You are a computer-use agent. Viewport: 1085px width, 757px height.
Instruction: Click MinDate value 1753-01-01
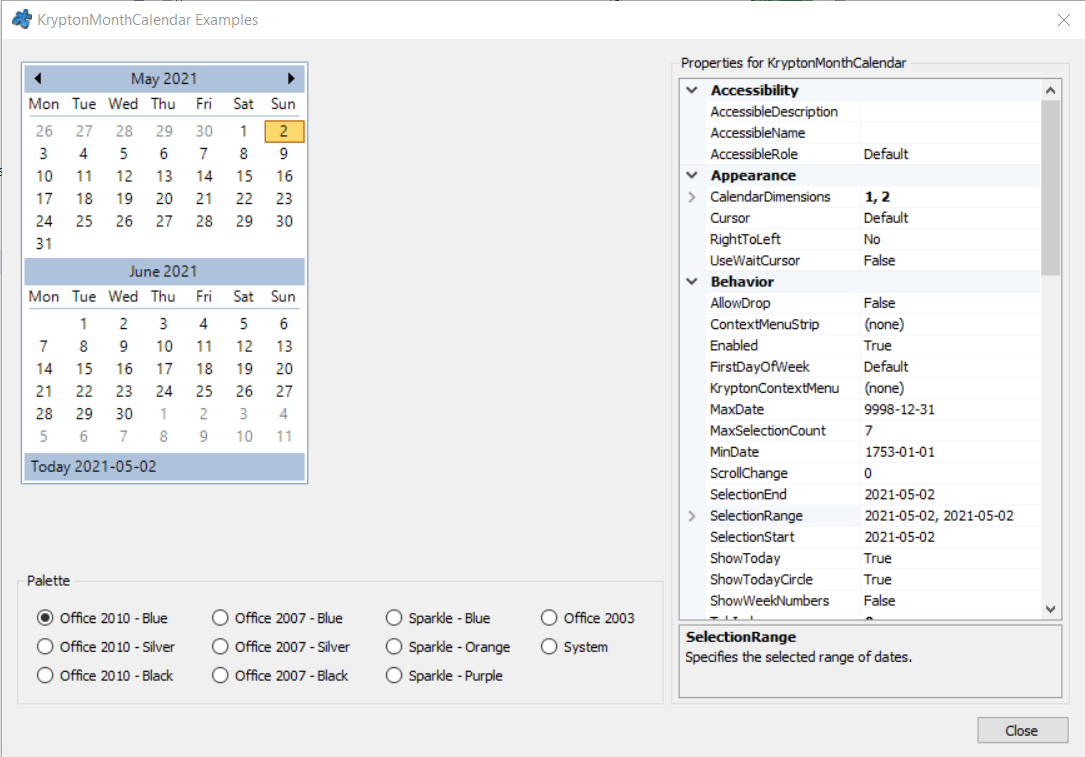(x=900, y=452)
